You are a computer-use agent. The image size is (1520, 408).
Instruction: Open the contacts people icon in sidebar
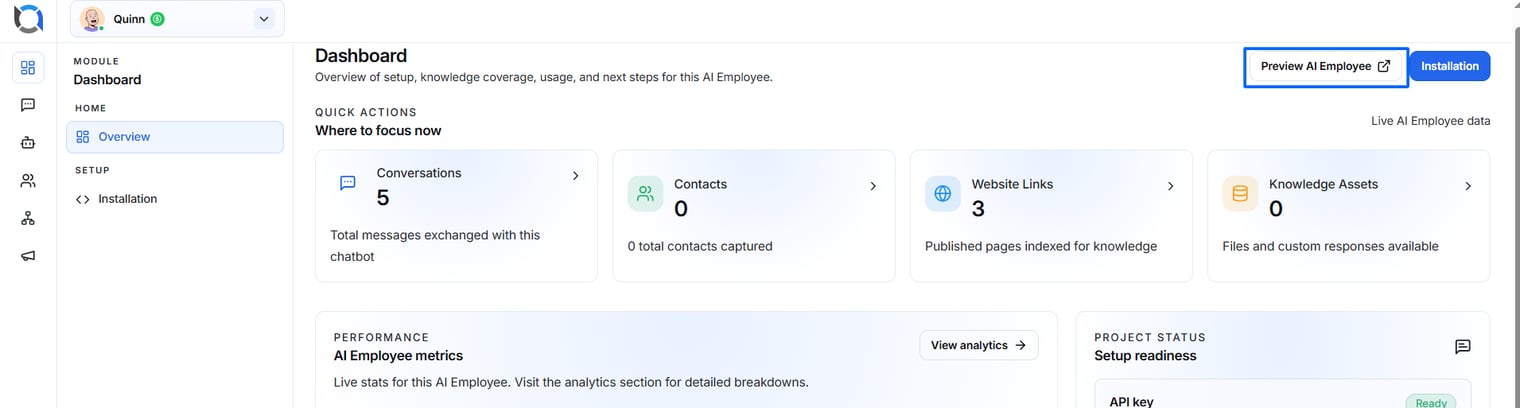(28, 181)
